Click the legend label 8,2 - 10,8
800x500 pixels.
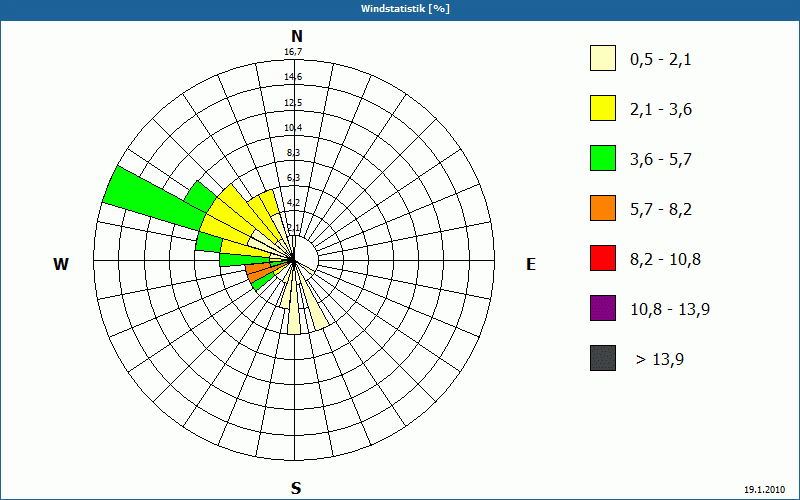(x=665, y=260)
